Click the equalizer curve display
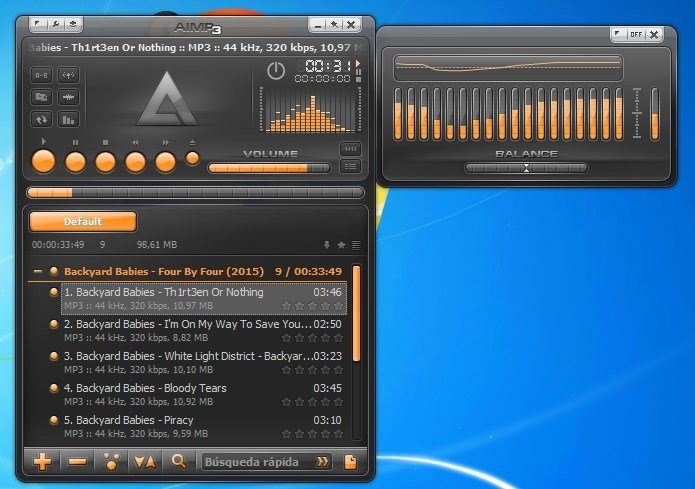Screen dimensions: 695x489 click(x=508, y=67)
